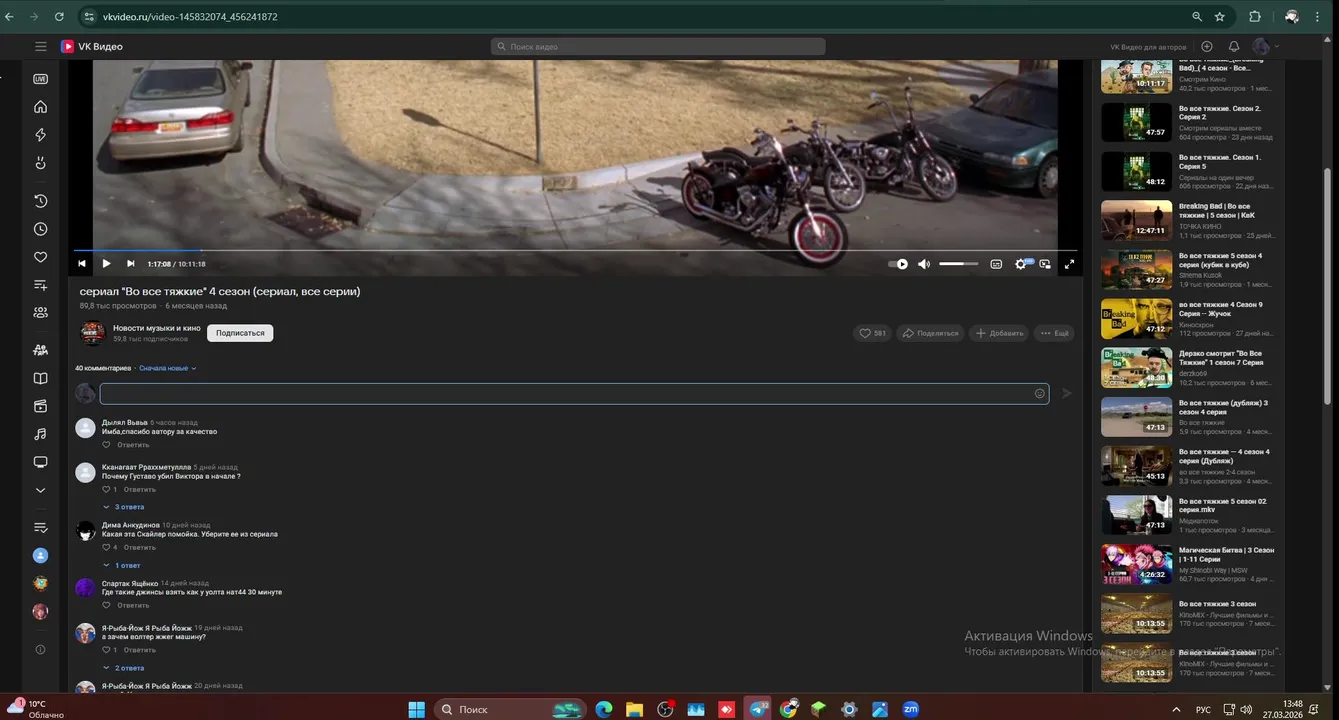The image size is (1339, 720).
Task: Open the playlists icon in sidebar
Action: [x=40, y=285]
